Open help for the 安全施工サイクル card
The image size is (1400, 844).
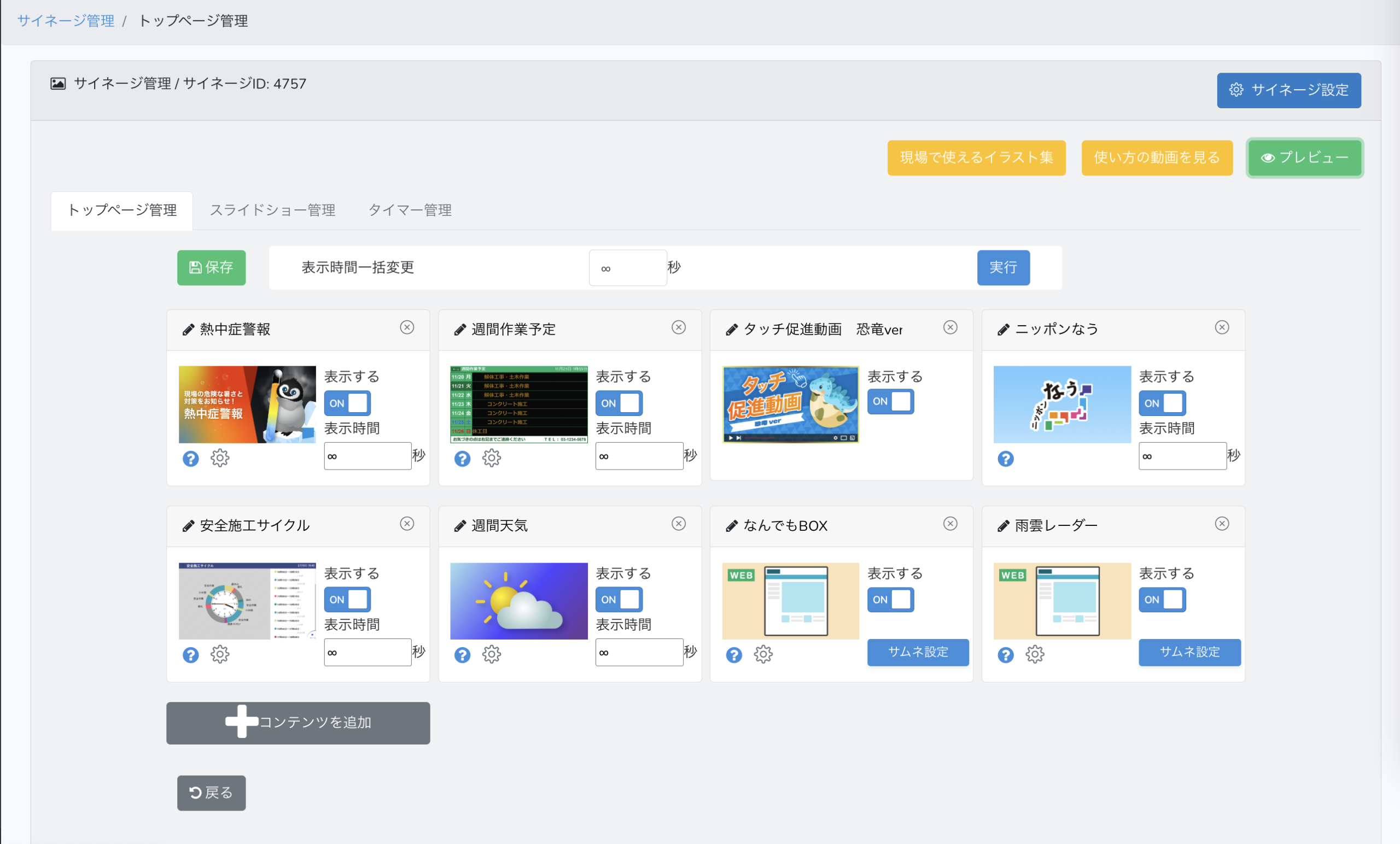[x=191, y=655]
